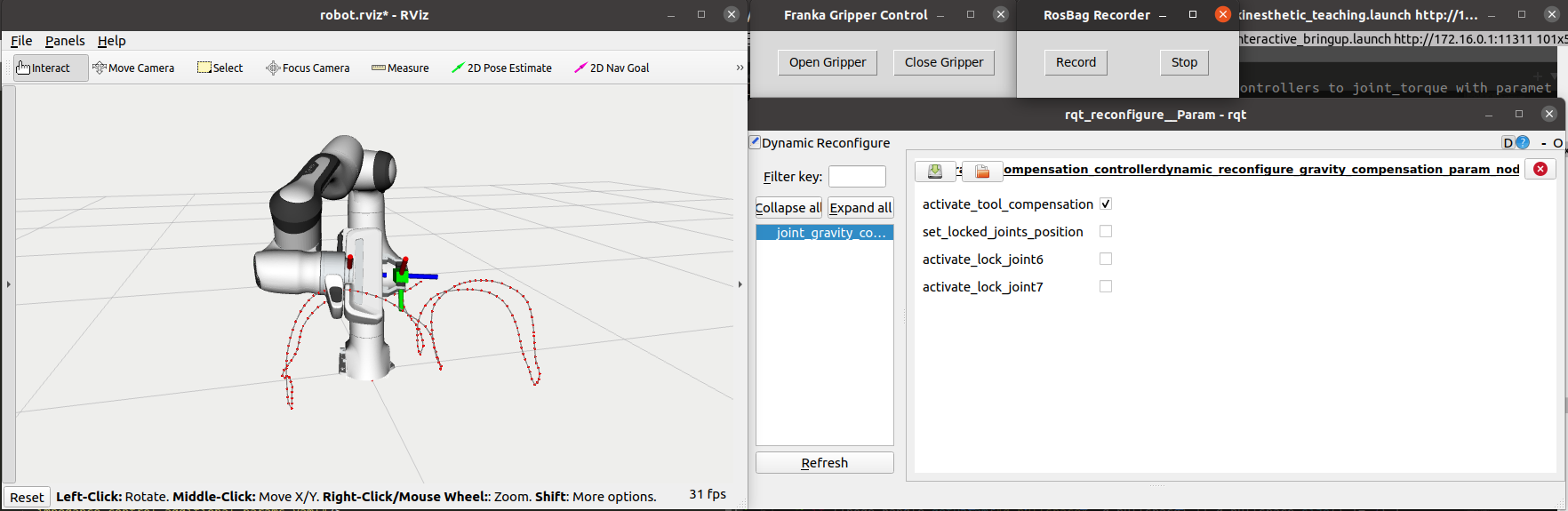Viewport: 1568px width, 511px height.
Task: Select the 2D Nav Goal tool
Action: click(612, 68)
